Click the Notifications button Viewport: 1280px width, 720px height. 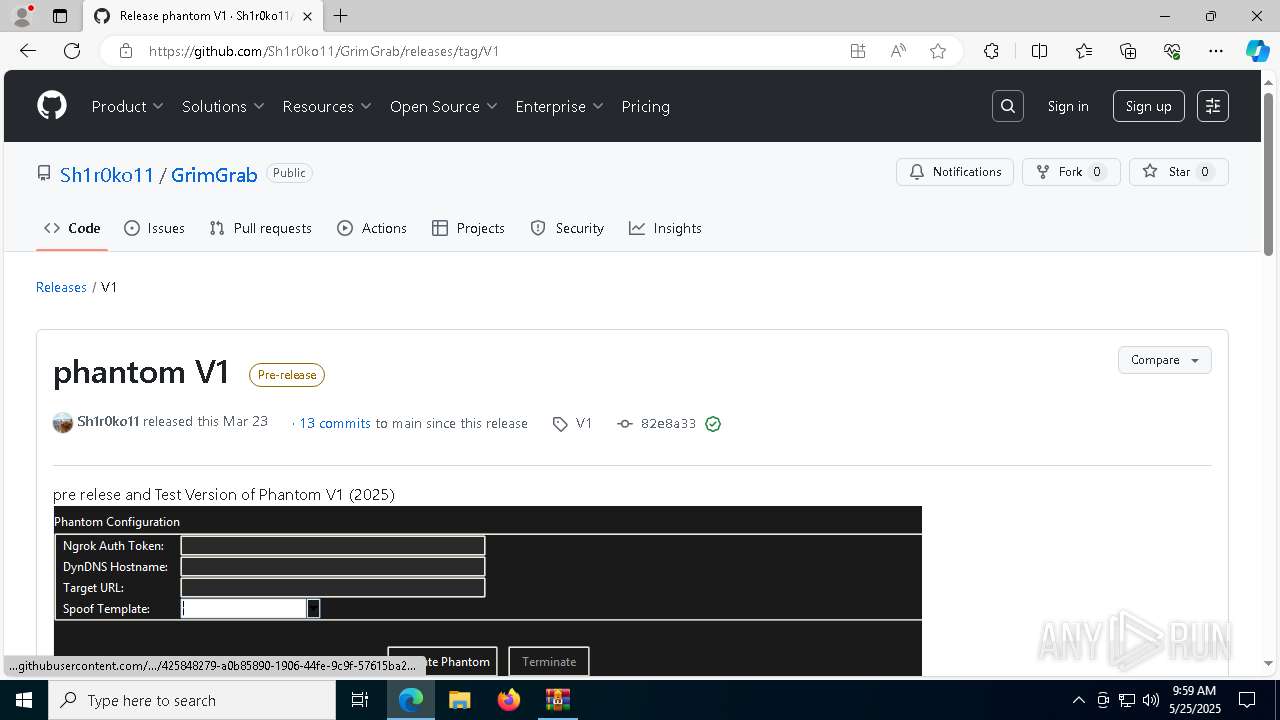(x=955, y=172)
